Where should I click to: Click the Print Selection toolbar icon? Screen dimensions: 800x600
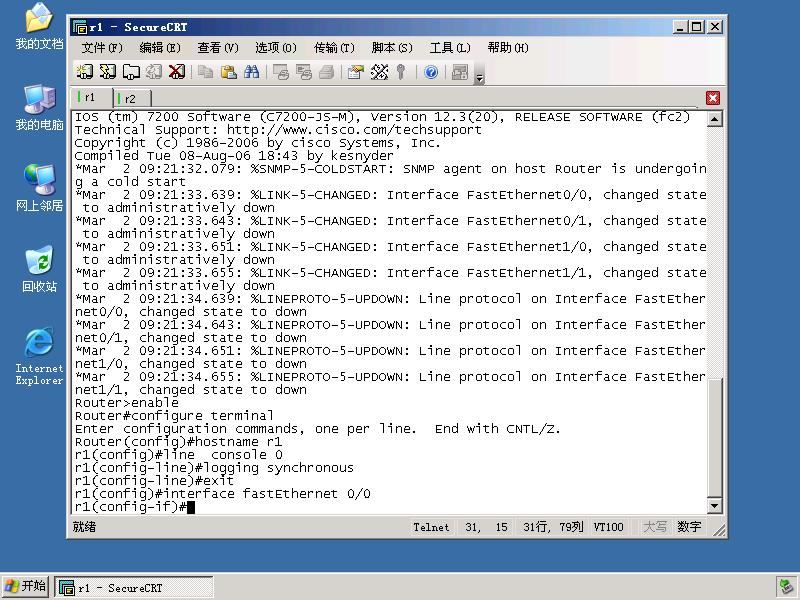[304, 72]
